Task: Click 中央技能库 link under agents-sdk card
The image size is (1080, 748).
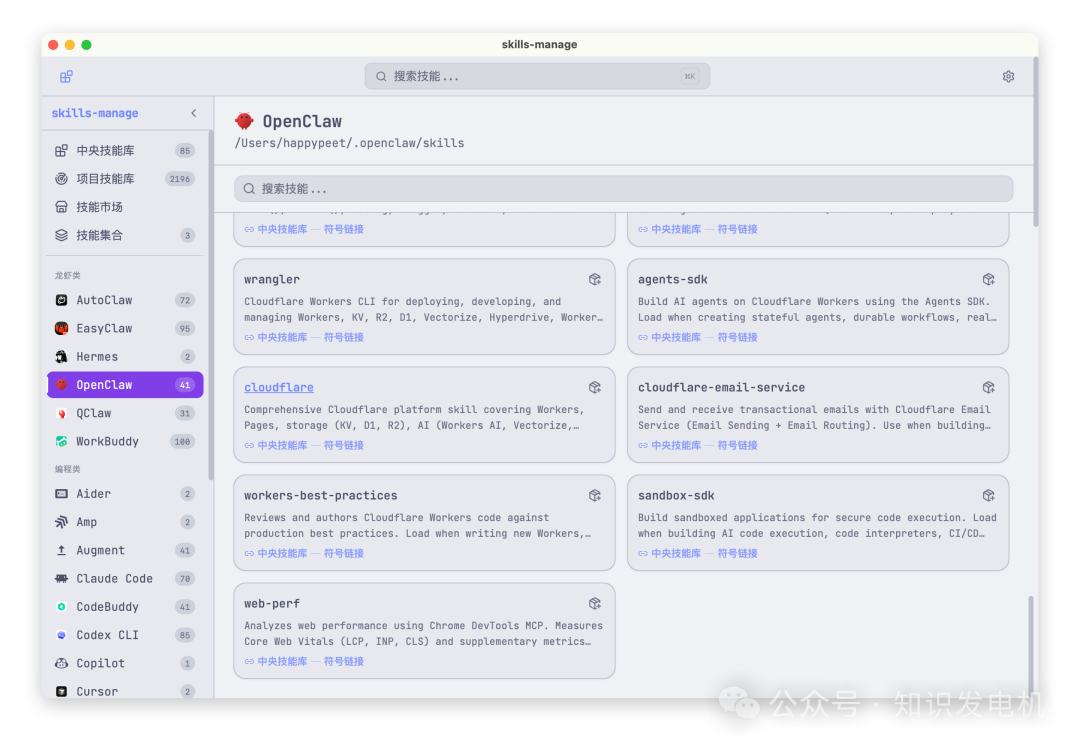Action: [x=676, y=337]
